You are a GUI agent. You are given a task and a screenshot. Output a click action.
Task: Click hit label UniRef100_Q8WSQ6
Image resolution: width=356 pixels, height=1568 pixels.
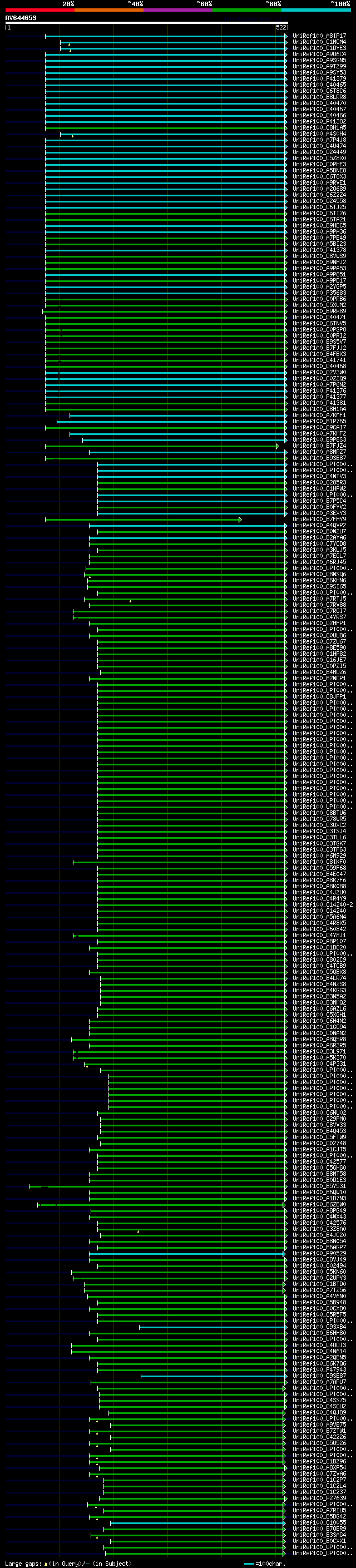click(x=319, y=574)
